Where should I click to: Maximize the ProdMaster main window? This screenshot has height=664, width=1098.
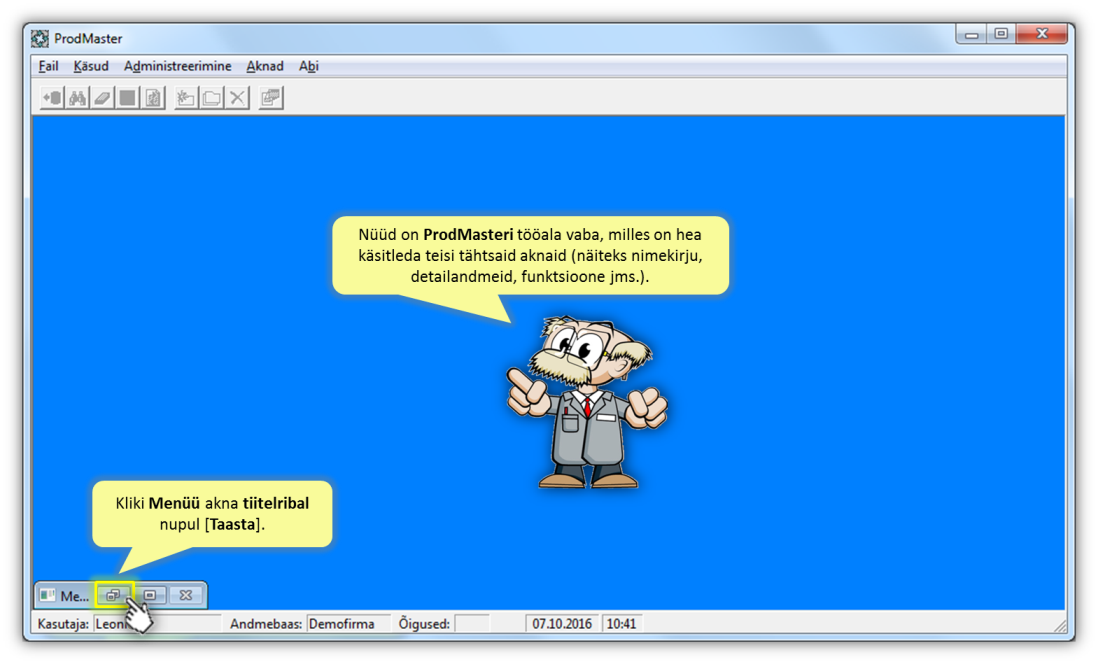tap(1001, 34)
